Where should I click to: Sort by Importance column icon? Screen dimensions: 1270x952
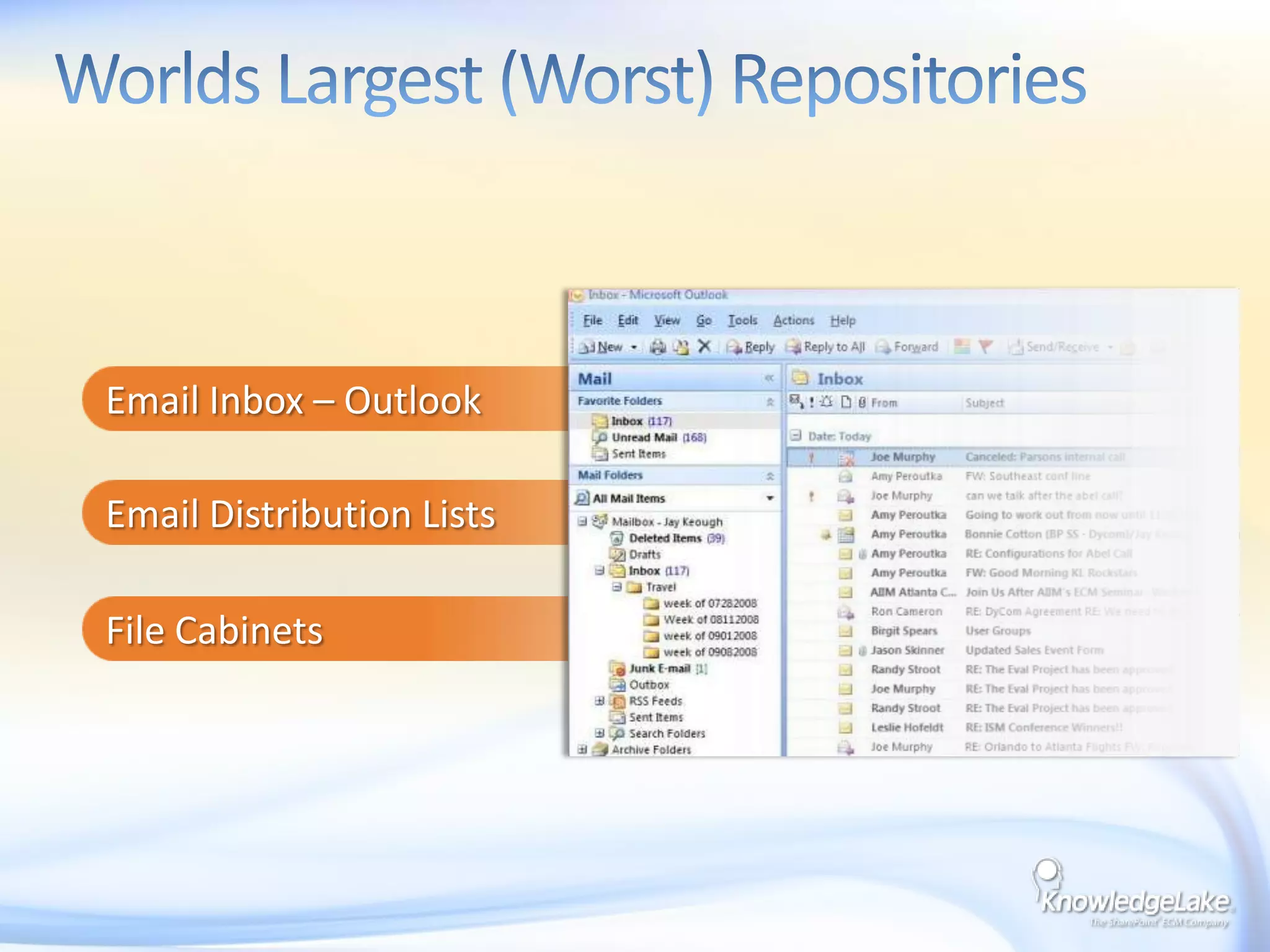click(812, 402)
